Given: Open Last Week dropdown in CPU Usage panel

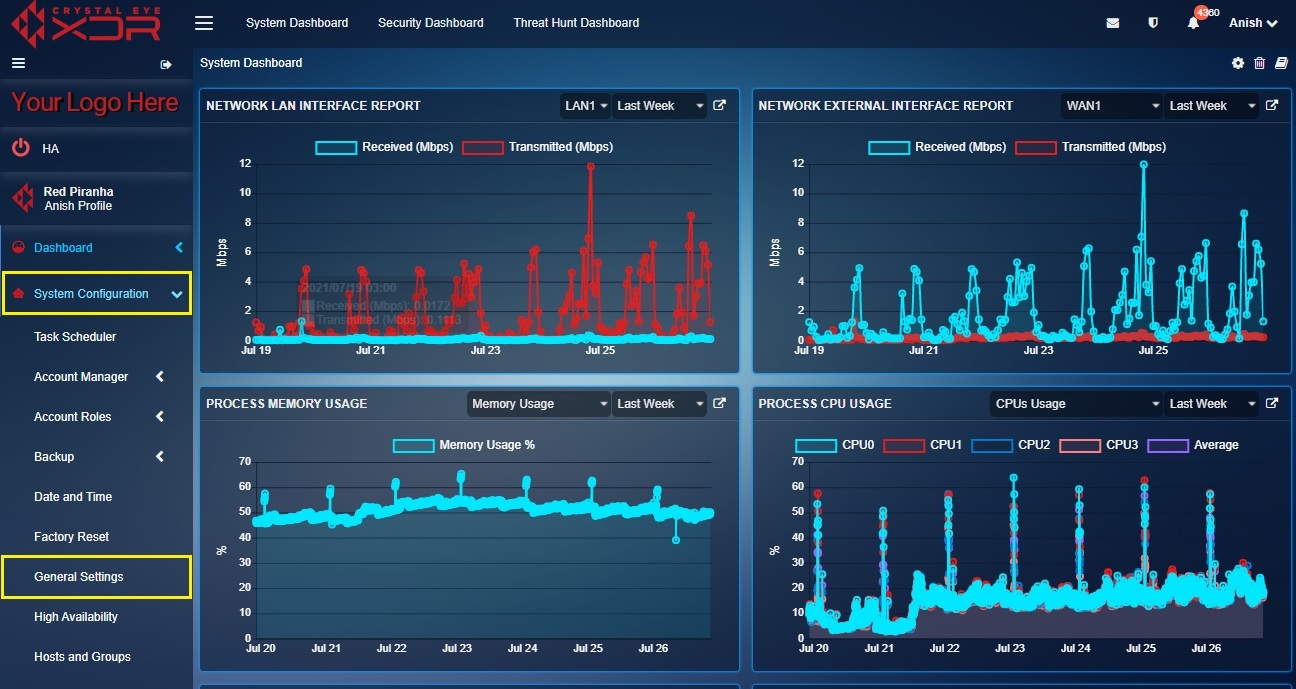Looking at the screenshot, I should click(1212, 404).
